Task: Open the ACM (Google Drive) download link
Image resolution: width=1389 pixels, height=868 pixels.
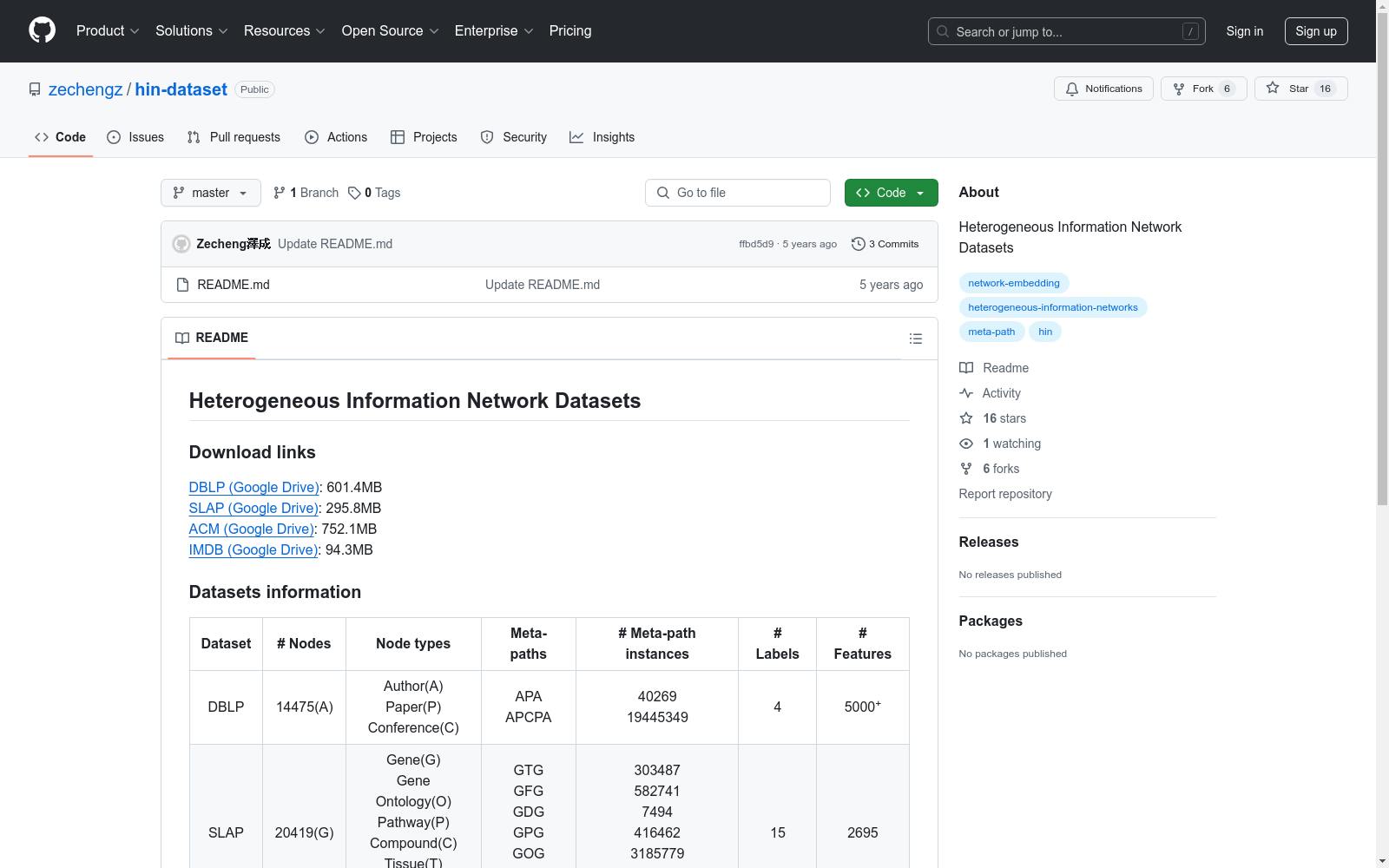Action: pos(252,529)
